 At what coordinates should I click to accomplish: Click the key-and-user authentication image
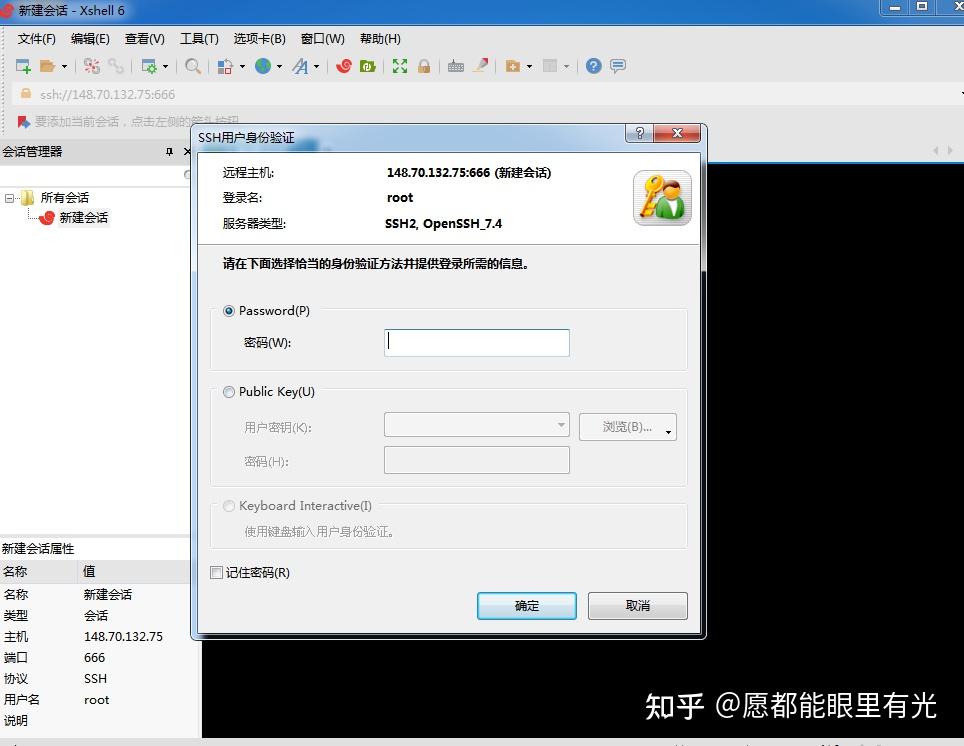662,197
